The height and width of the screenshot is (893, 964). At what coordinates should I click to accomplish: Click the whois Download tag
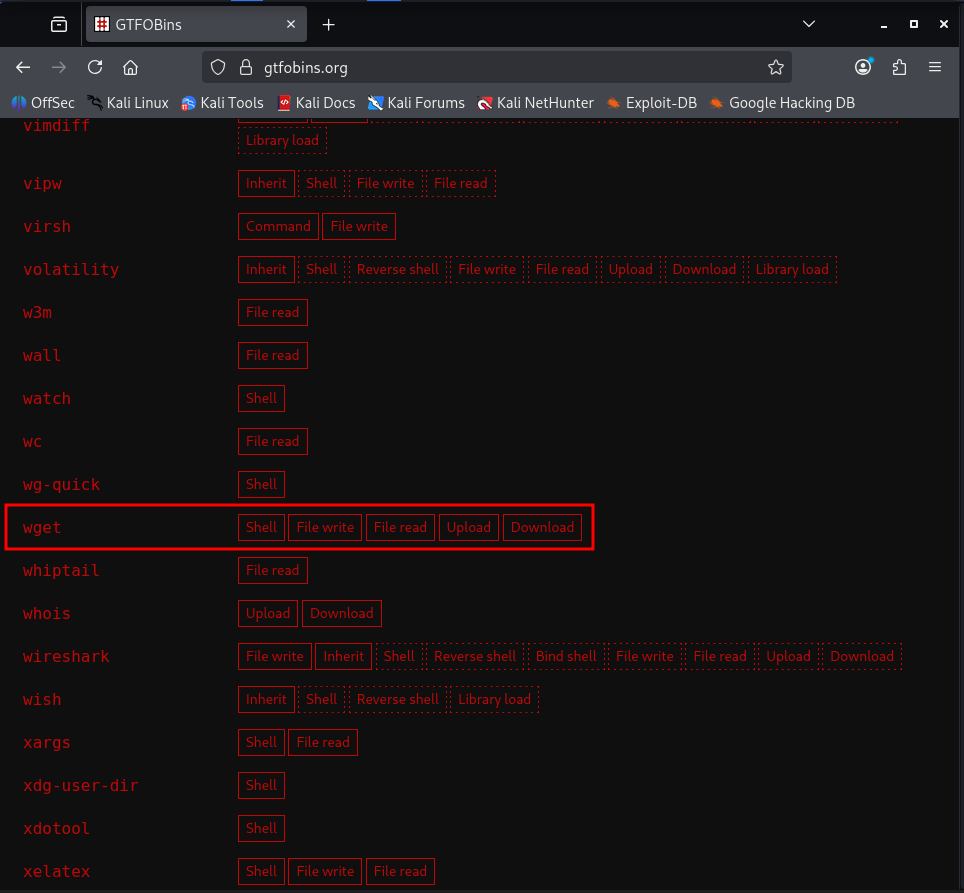pyautogui.click(x=342, y=613)
